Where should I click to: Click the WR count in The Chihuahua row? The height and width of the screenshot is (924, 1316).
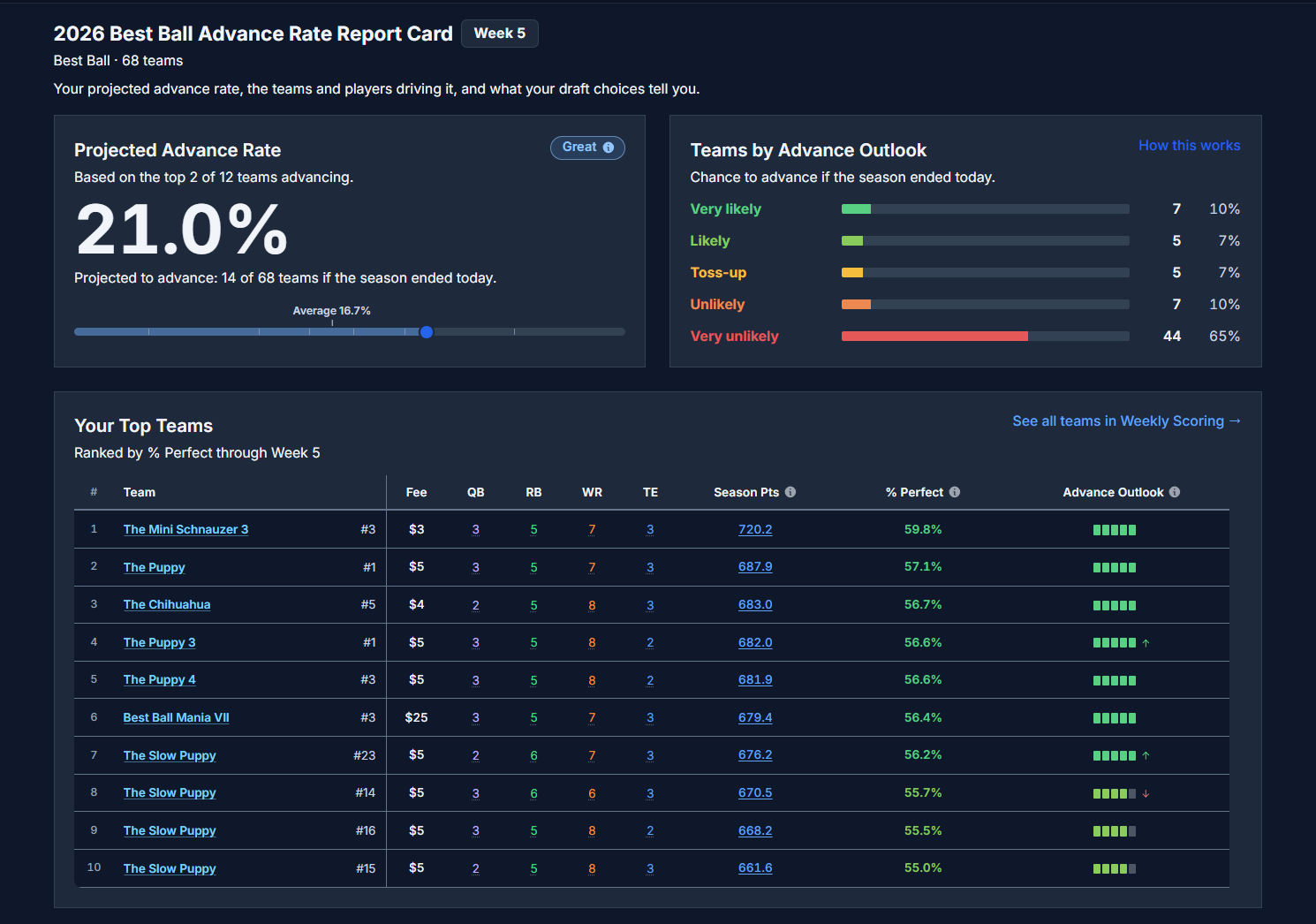pyautogui.click(x=592, y=605)
